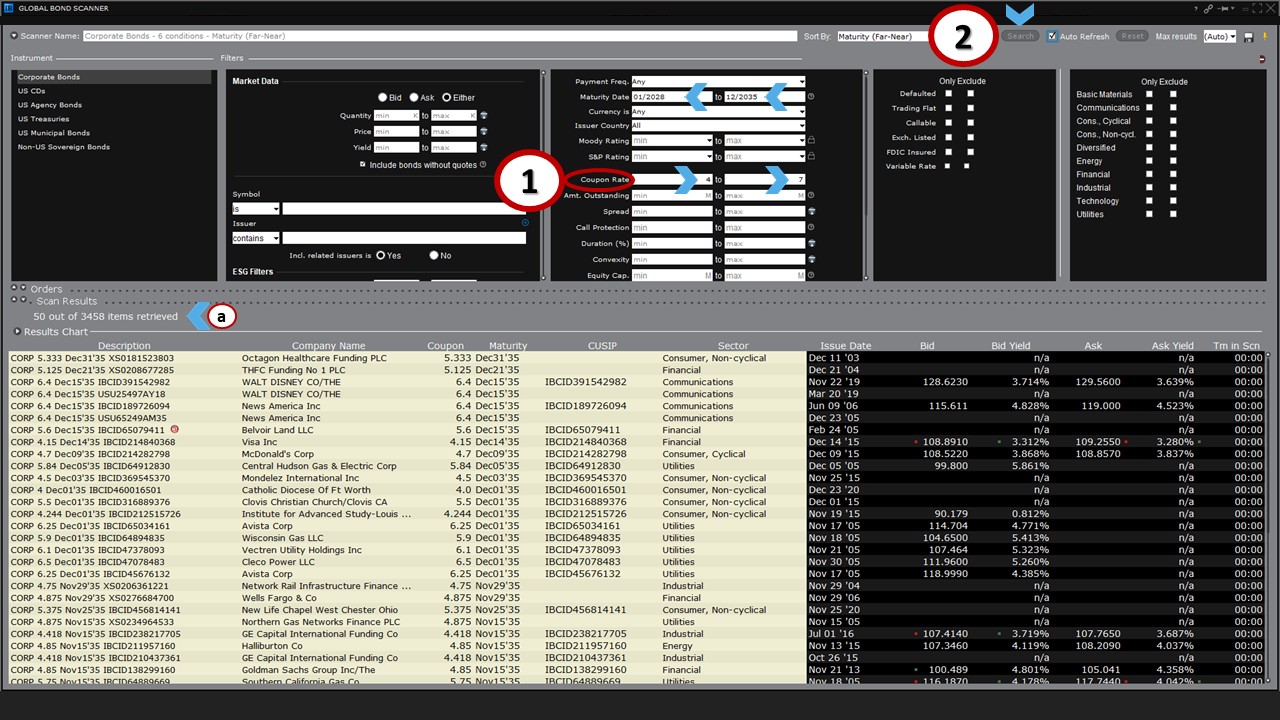This screenshot has height=720, width=1280.
Task: Click the lock icon next to Moody Rating
Action: click(812, 140)
